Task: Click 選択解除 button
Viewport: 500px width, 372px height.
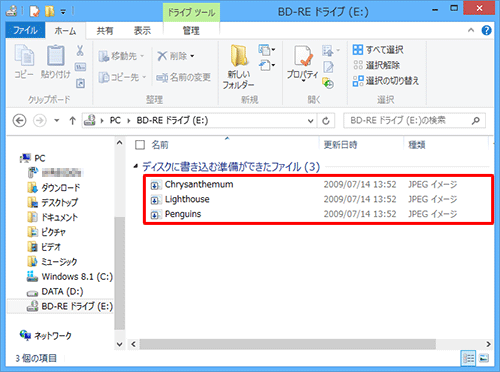Action: (376, 65)
